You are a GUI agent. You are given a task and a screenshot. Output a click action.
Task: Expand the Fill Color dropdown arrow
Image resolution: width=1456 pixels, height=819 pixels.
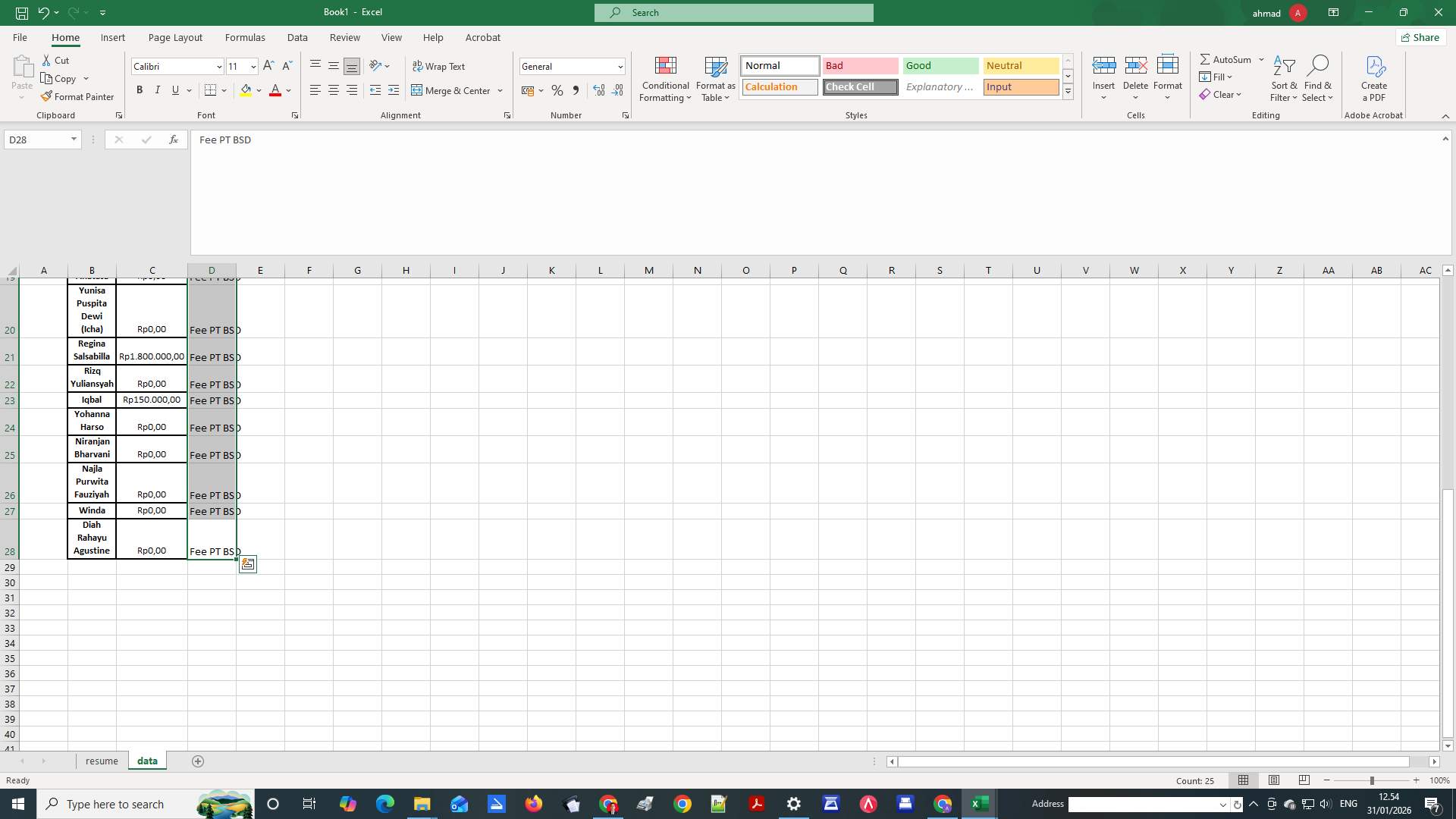coord(259,90)
